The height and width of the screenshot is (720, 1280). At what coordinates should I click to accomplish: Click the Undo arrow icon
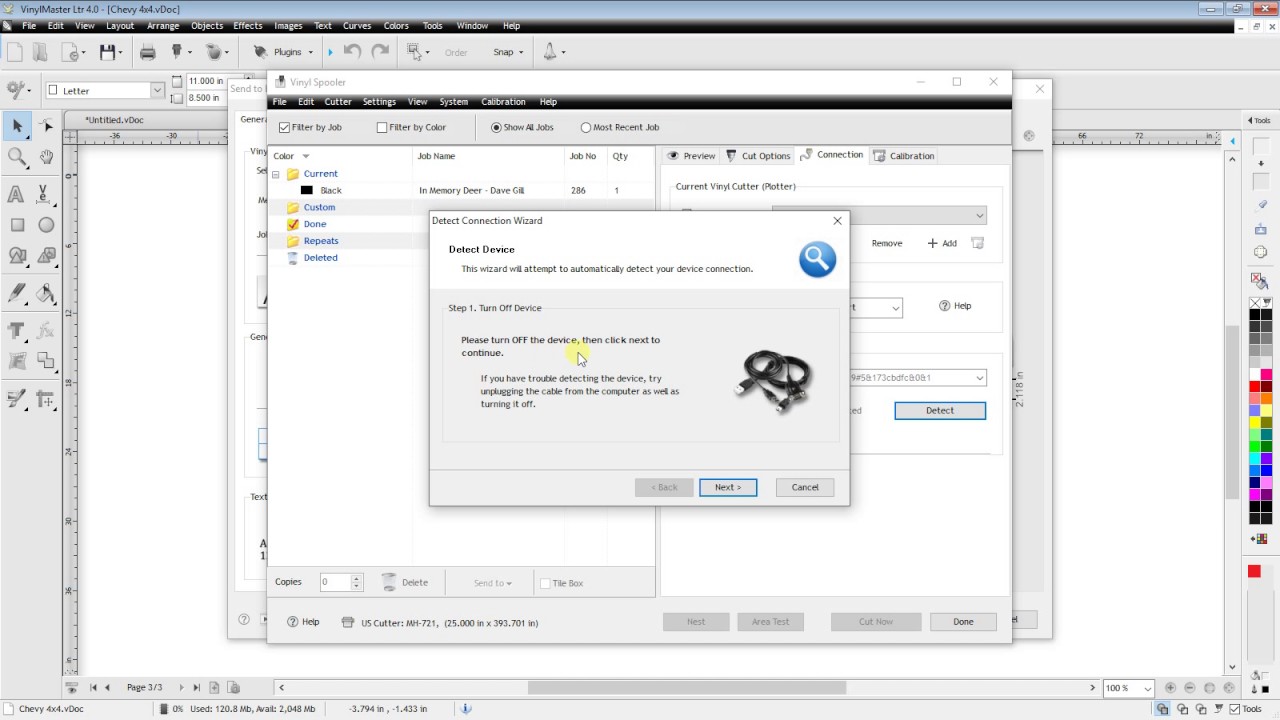coord(352,52)
